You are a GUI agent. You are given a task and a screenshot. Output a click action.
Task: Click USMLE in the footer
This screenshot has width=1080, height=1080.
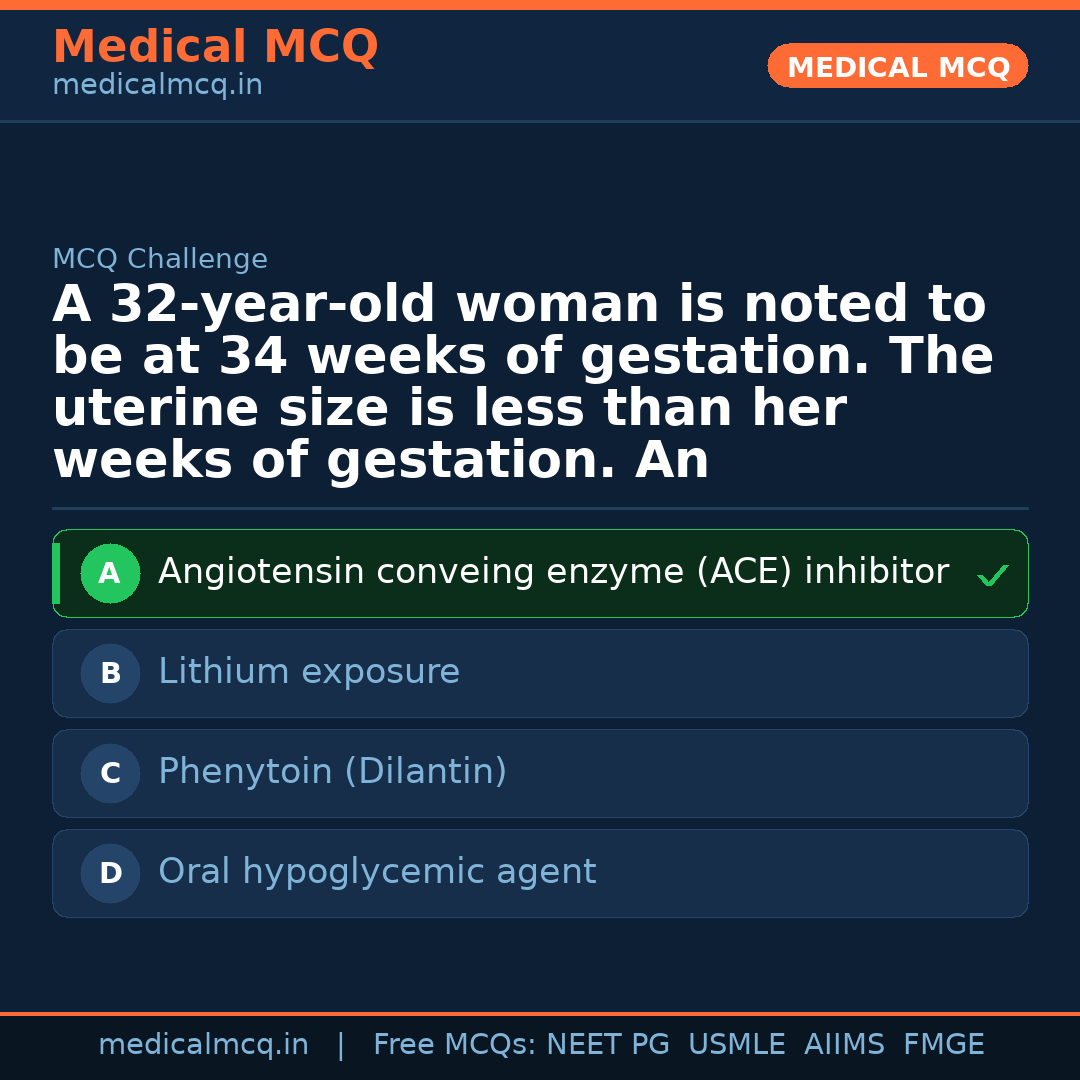(x=736, y=1045)
